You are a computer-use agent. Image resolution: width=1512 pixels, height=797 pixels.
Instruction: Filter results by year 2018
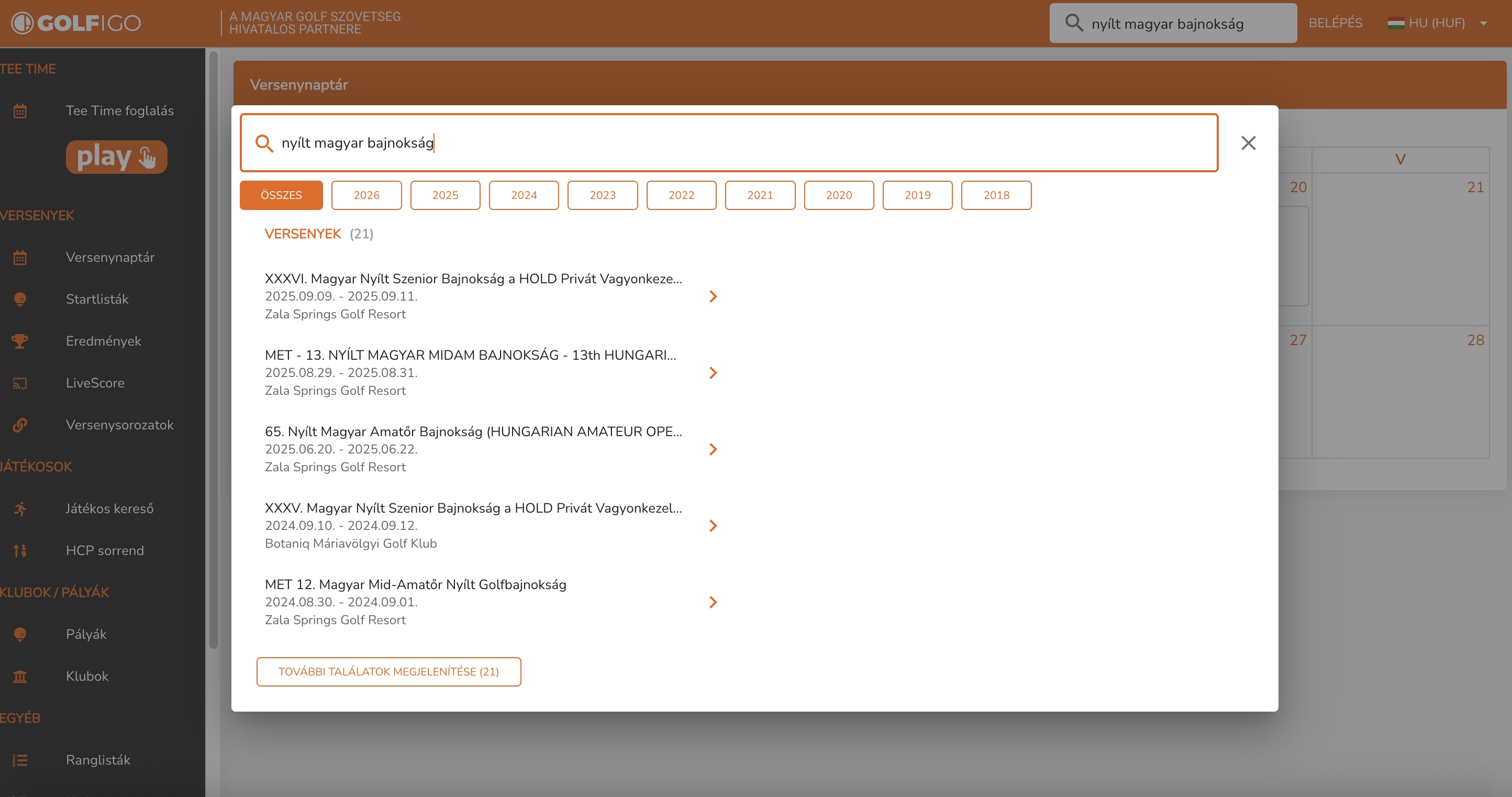[x=995, y=195]
